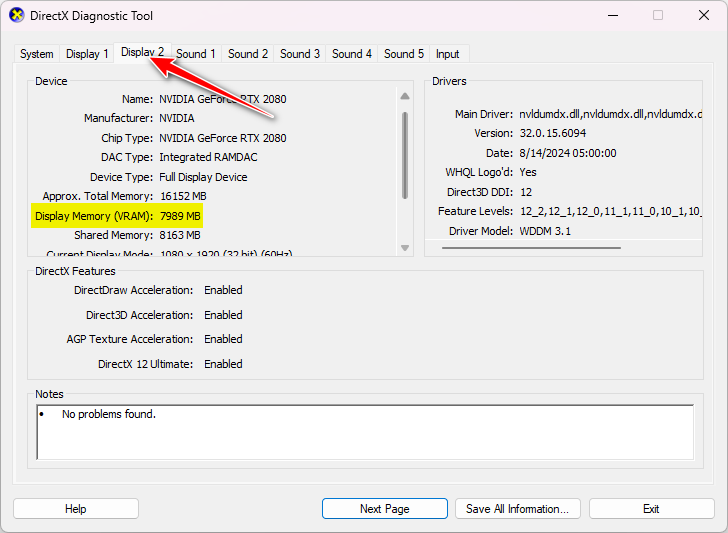728x533 pixels.
Task: Open the Display 1 tab
Action: tap(87, 54)
